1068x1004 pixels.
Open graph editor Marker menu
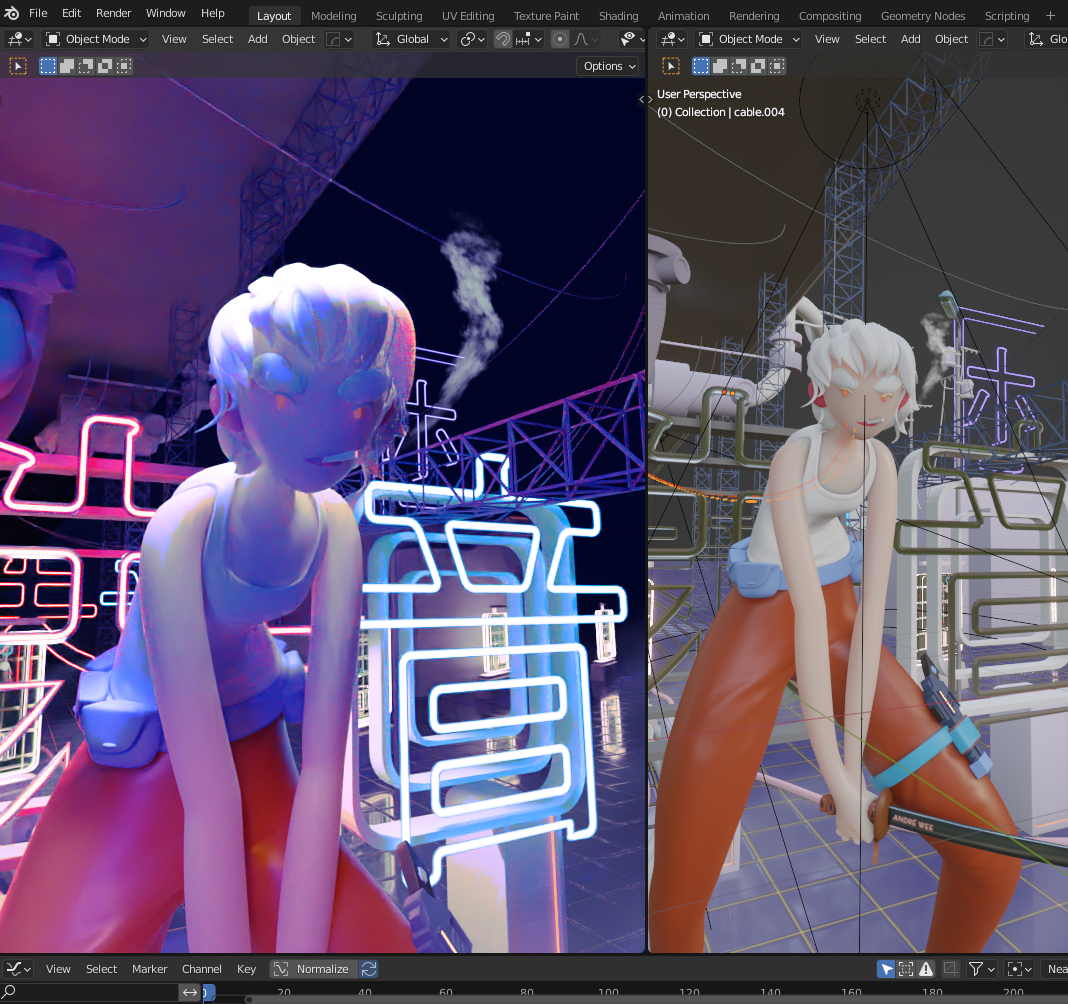pyautogui.click(x=149, y=969)
